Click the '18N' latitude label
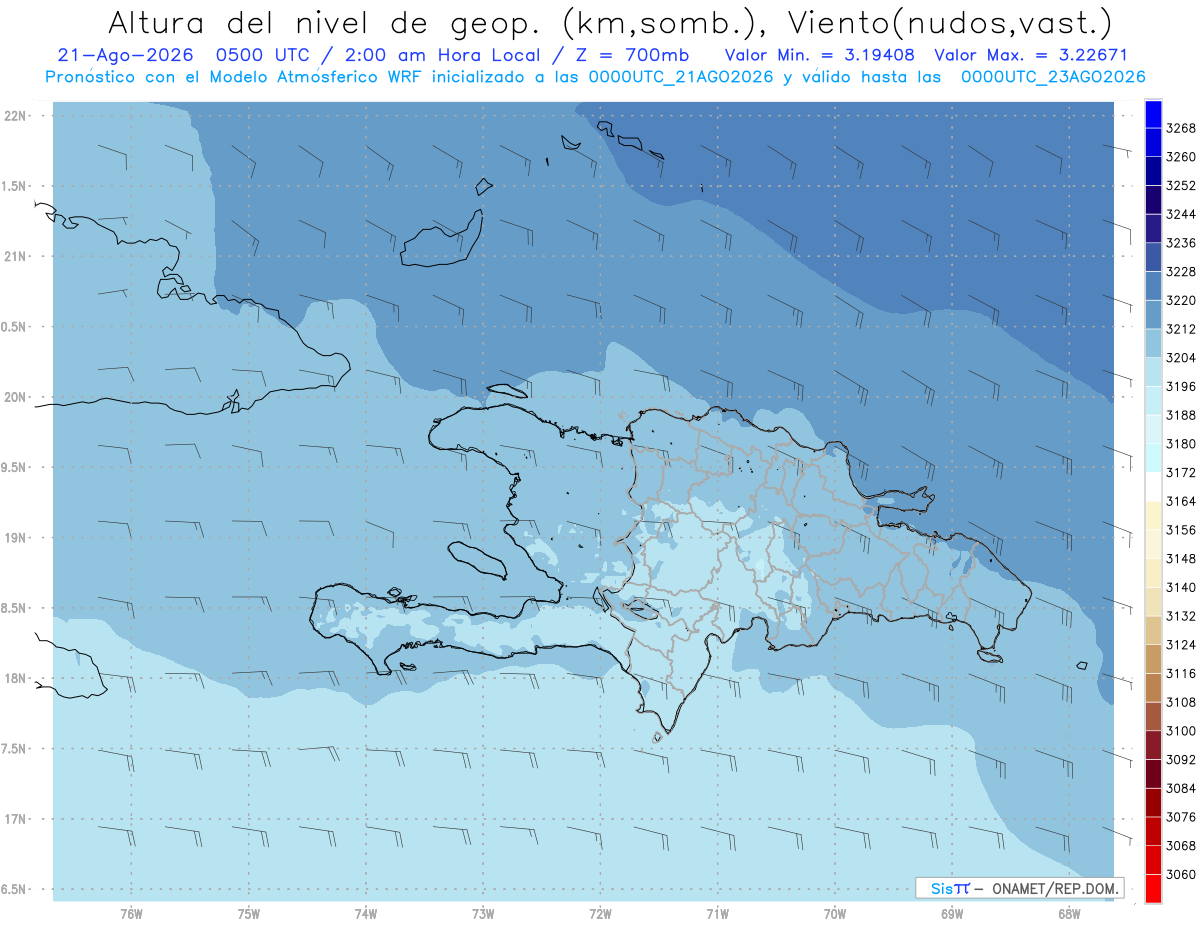Screen dimensions: 1200x927 point(16,679)
